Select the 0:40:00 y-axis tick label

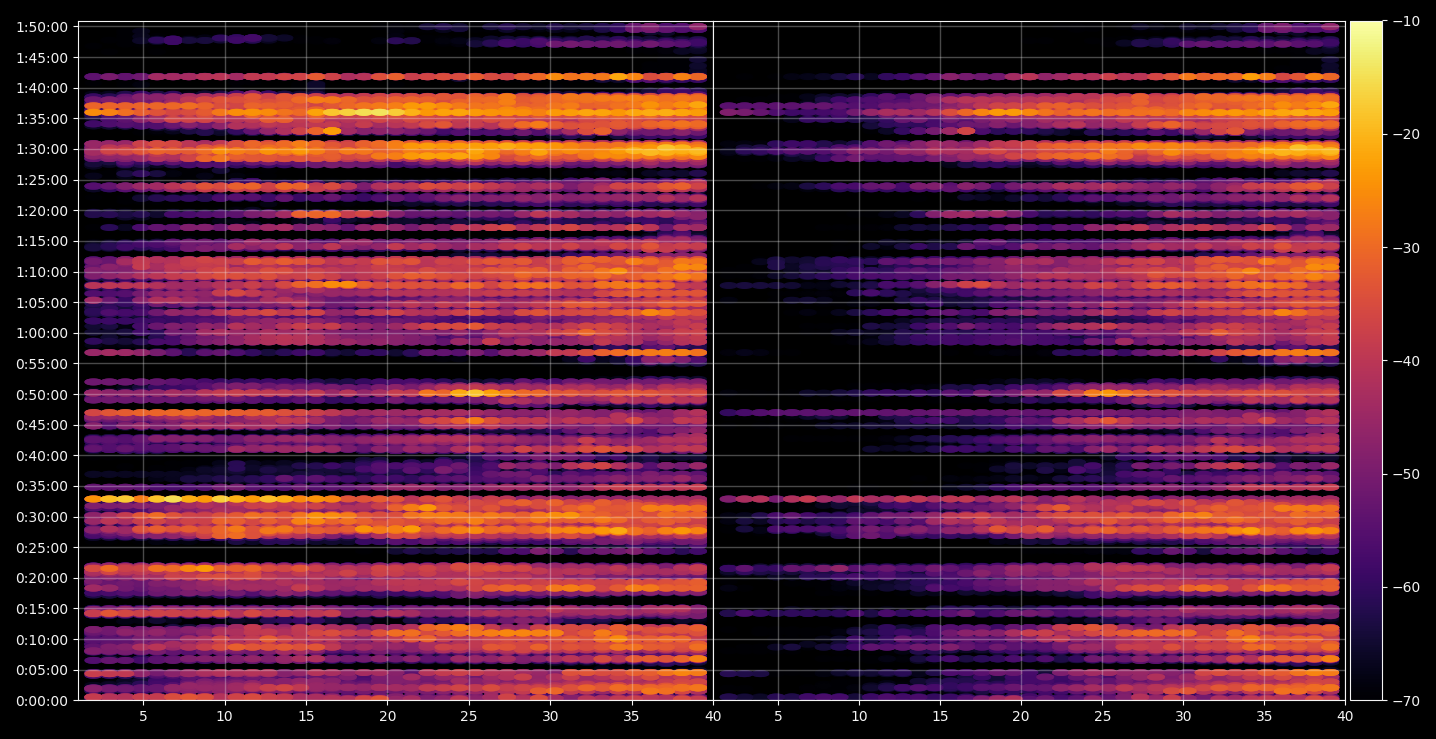(42, 456)
